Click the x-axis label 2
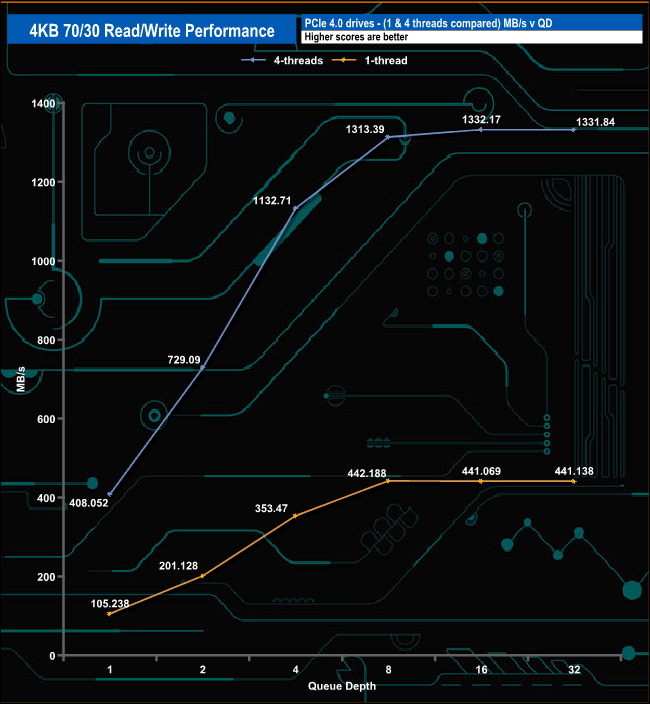This screenshot has height=704, width=650. pos(202,670)
